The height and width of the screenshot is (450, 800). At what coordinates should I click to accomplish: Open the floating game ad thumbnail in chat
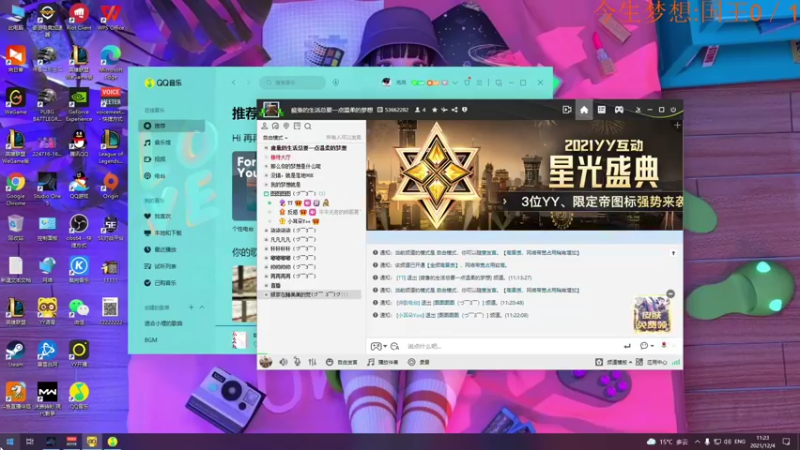pyautogui.click(x=652, y=314)
